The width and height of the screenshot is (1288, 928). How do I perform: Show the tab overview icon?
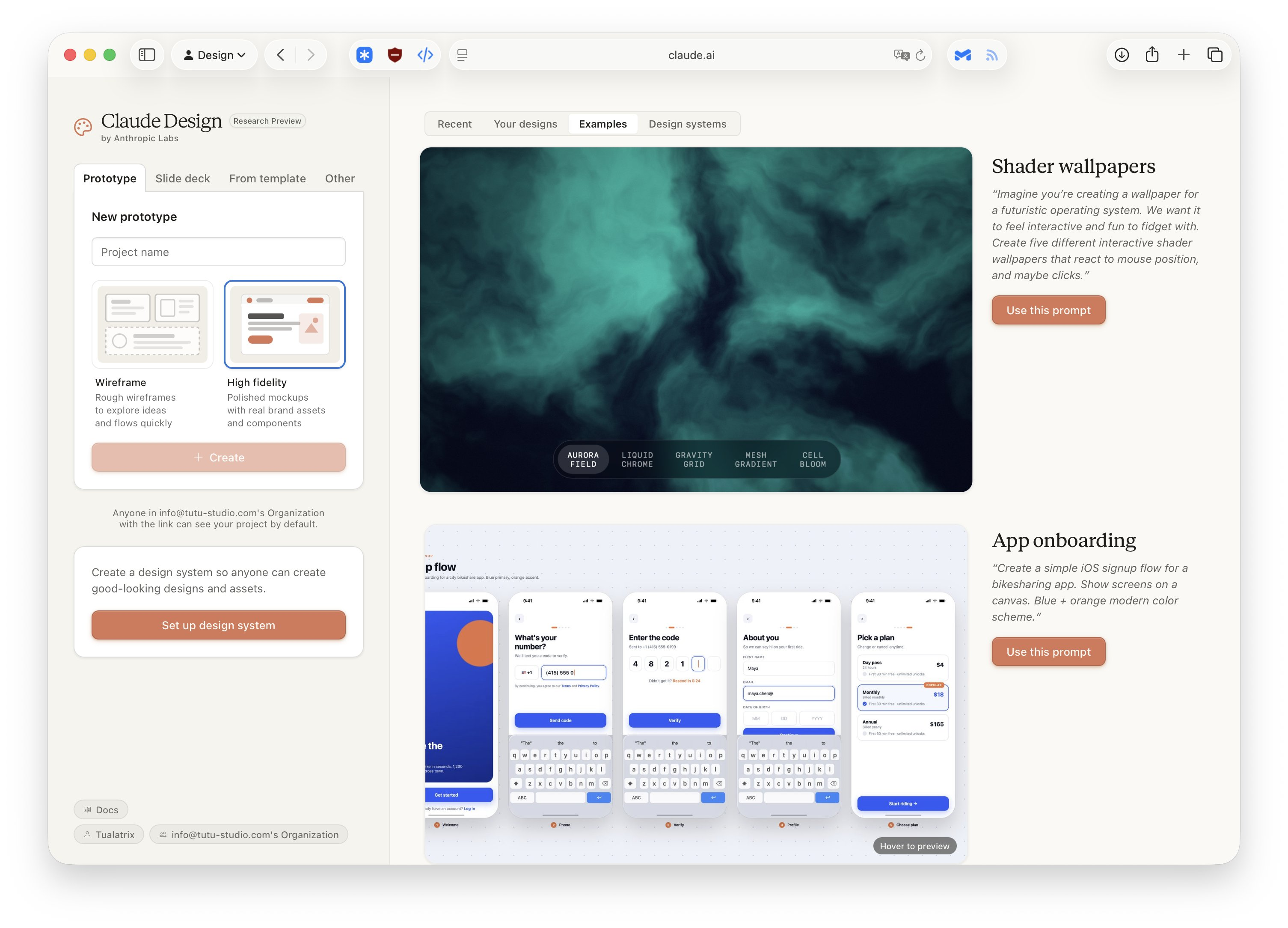point(1215,55)
